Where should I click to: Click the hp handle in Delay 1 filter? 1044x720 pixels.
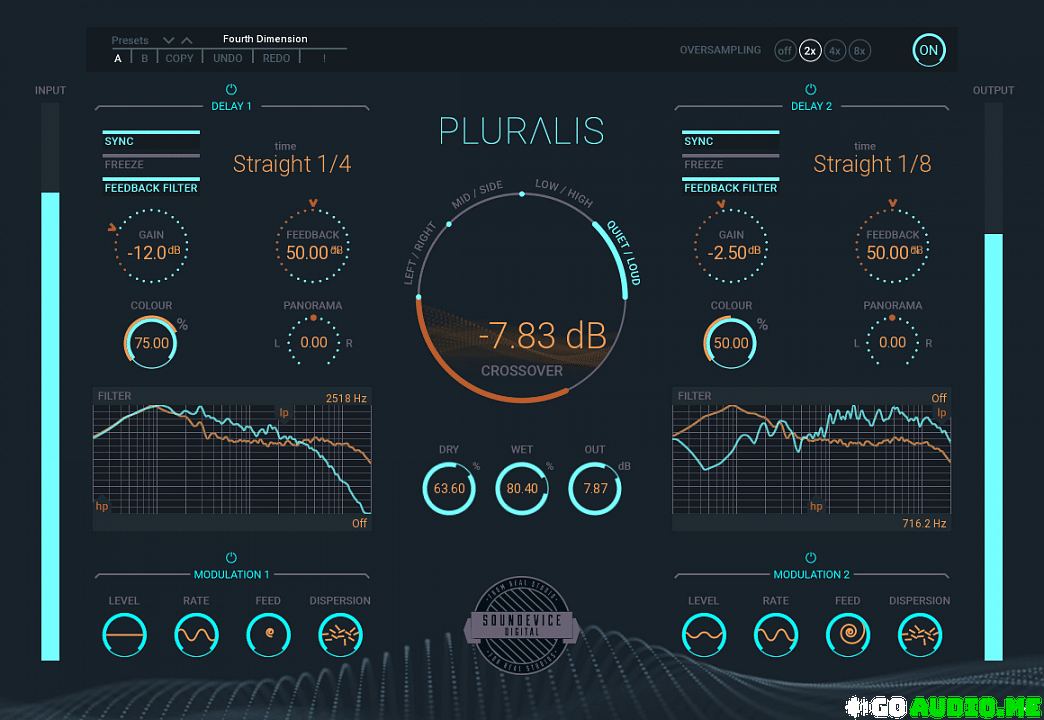coord(102,506)
